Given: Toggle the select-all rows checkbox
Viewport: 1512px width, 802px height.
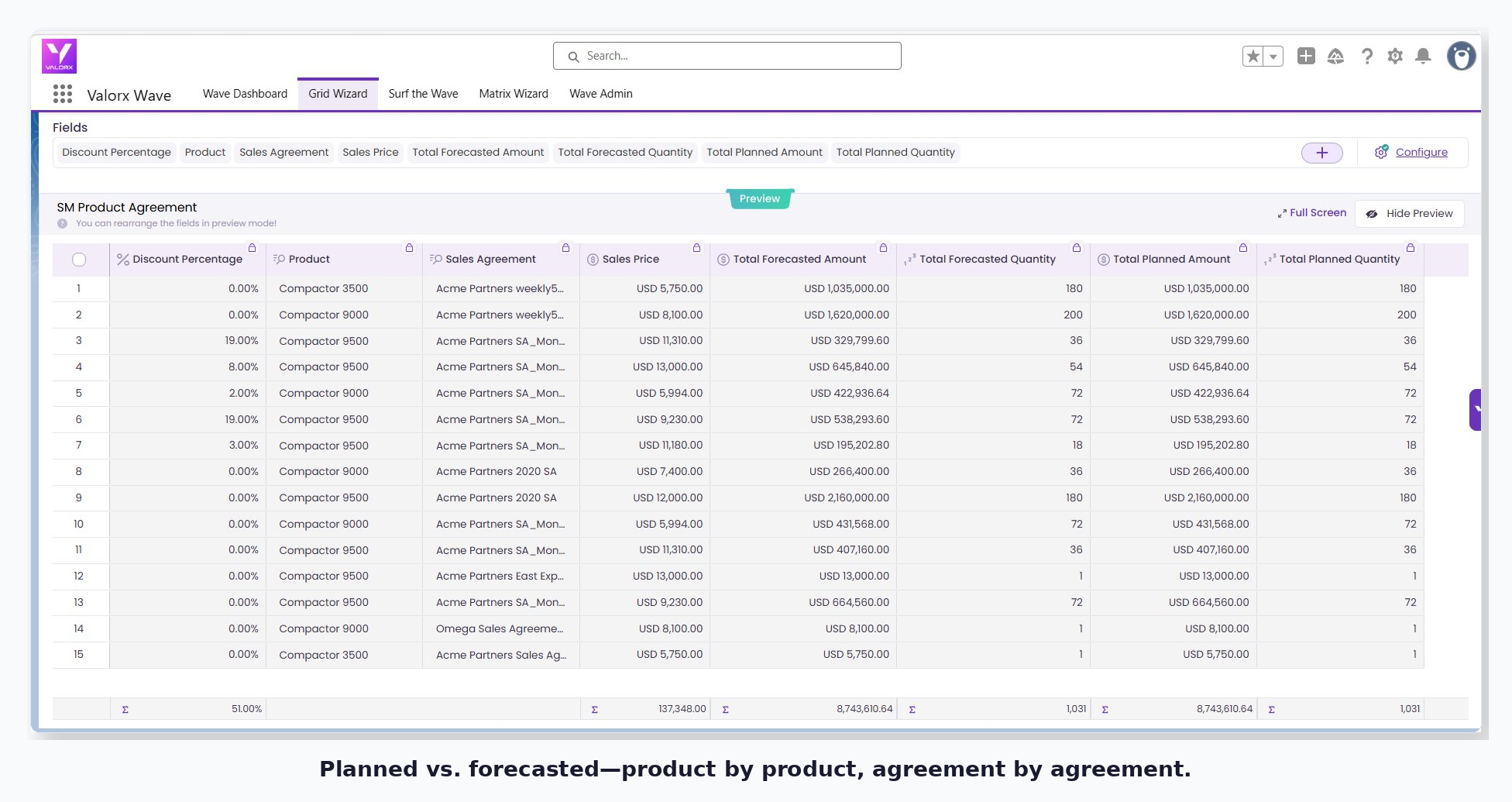Looking at the screenshot, I should (79, 260).
